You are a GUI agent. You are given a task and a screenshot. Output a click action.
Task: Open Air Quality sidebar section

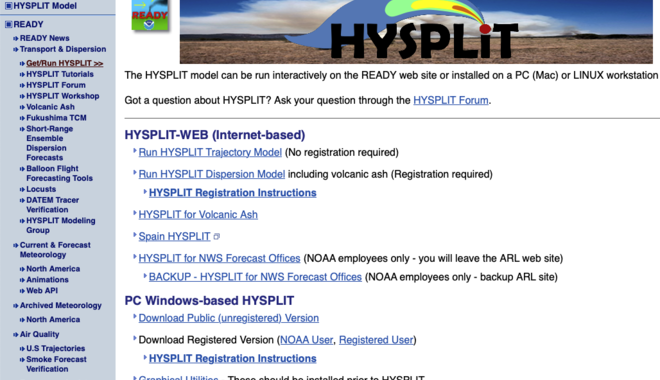[x=39, y=334]
